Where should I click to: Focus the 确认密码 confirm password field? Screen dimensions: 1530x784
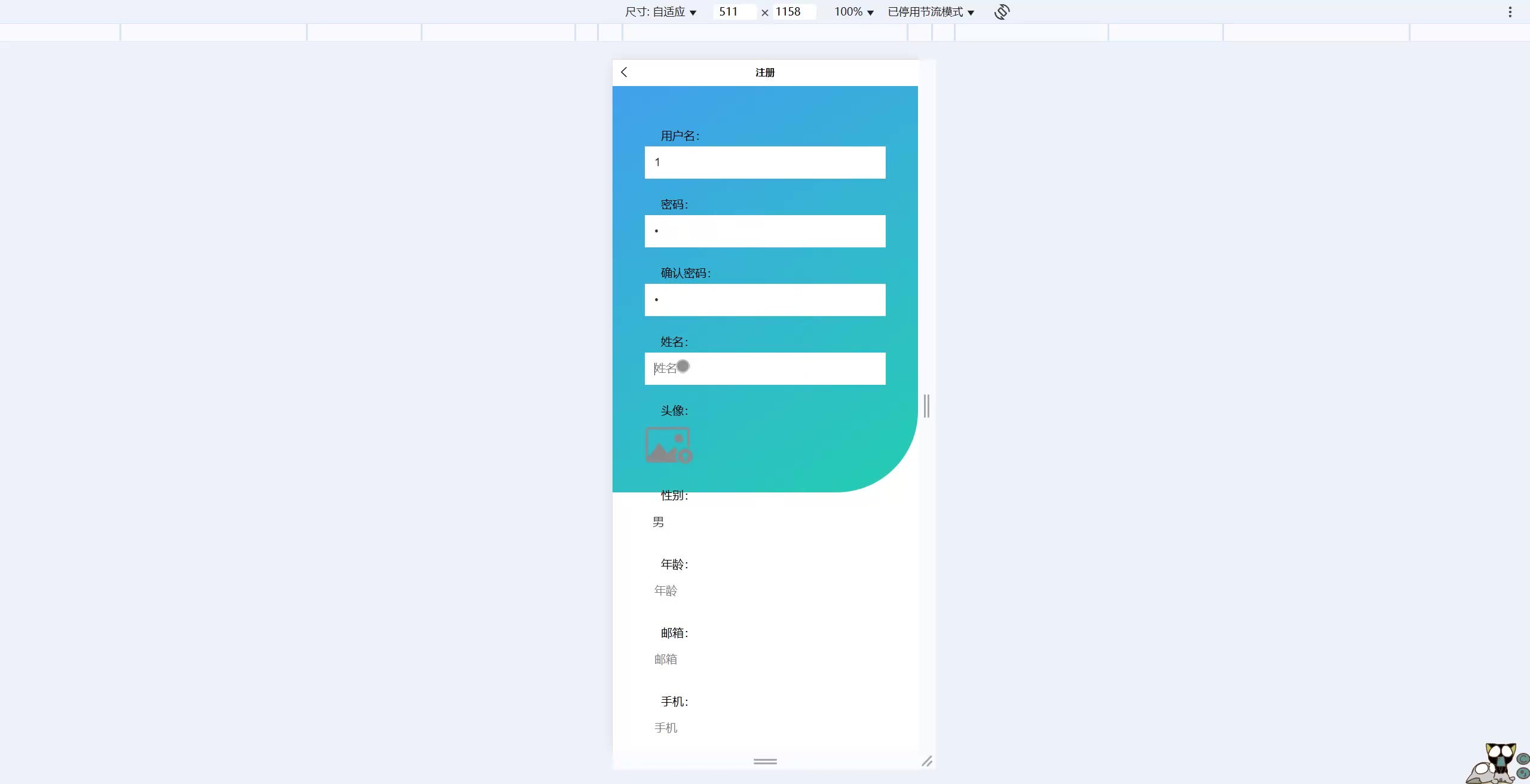tap(765, 300)
